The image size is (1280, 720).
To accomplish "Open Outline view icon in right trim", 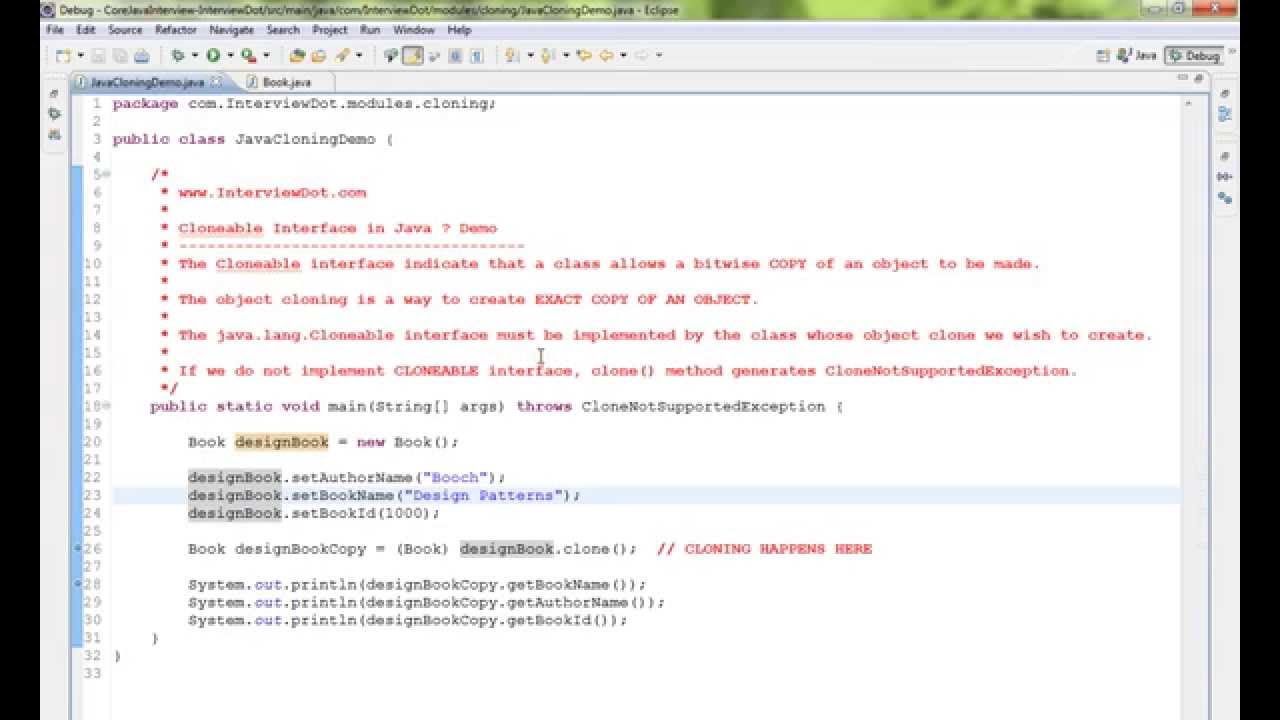I will point(1225,114).
